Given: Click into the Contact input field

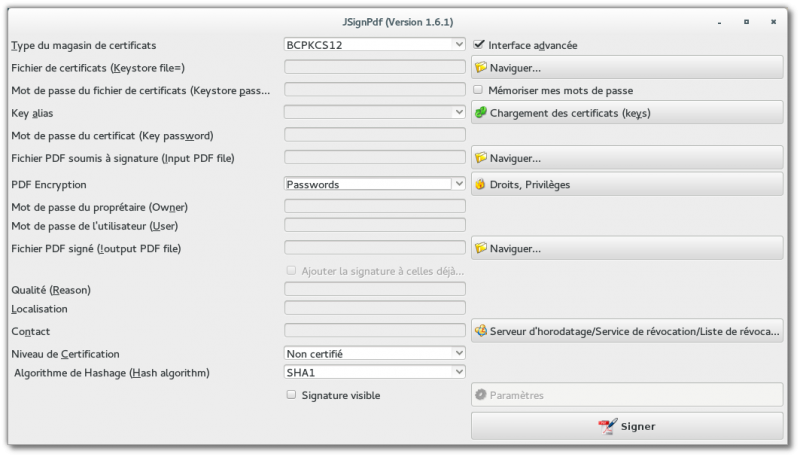Looking at the screenshot, I should point(375,331).
